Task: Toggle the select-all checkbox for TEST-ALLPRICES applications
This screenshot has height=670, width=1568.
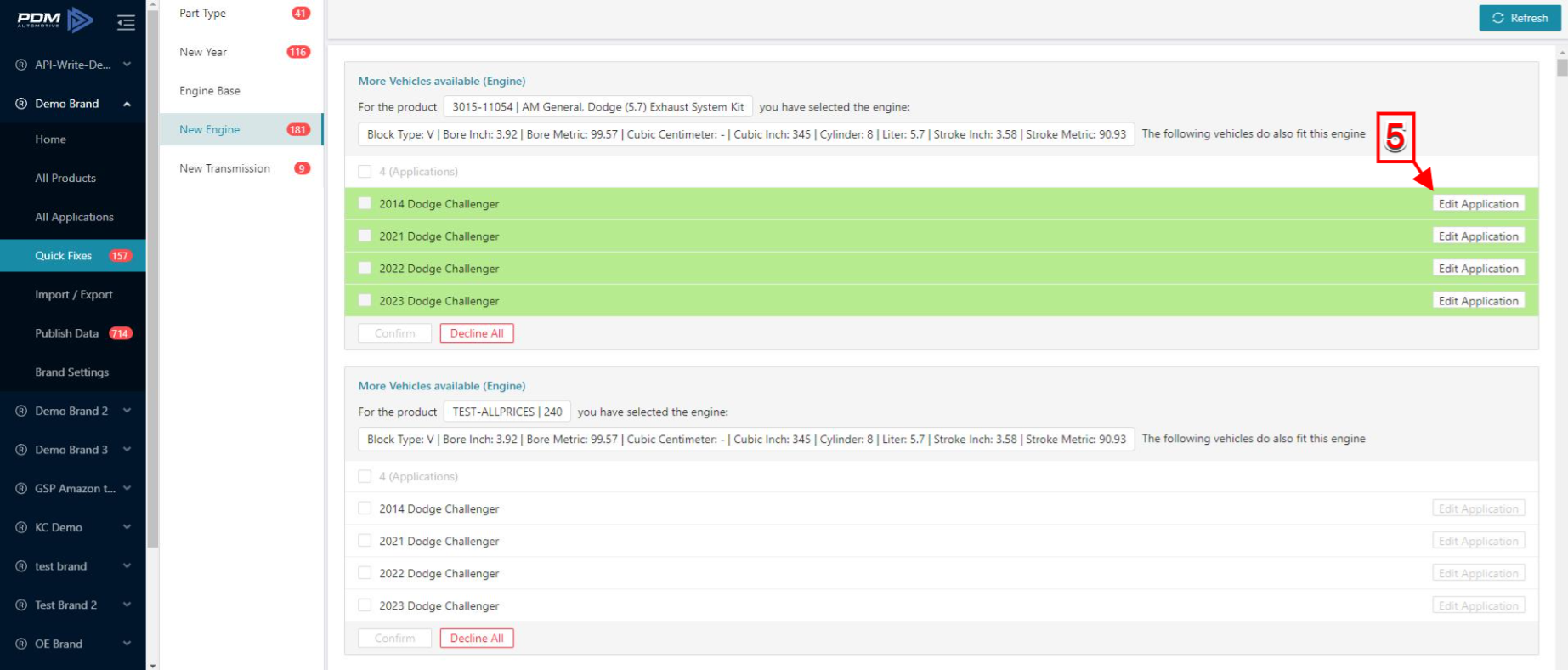Action: (x=365, y=476)
